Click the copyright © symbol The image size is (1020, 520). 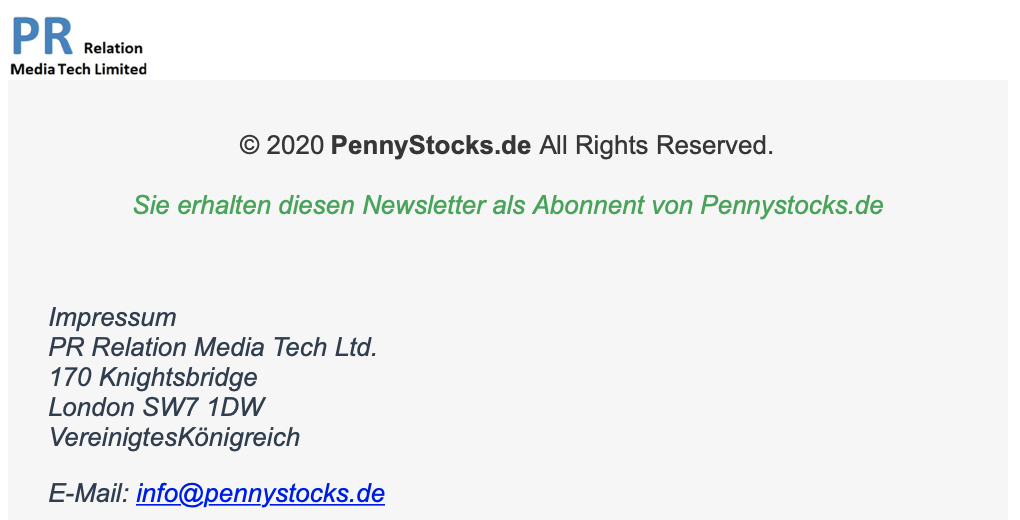[249, 146]
